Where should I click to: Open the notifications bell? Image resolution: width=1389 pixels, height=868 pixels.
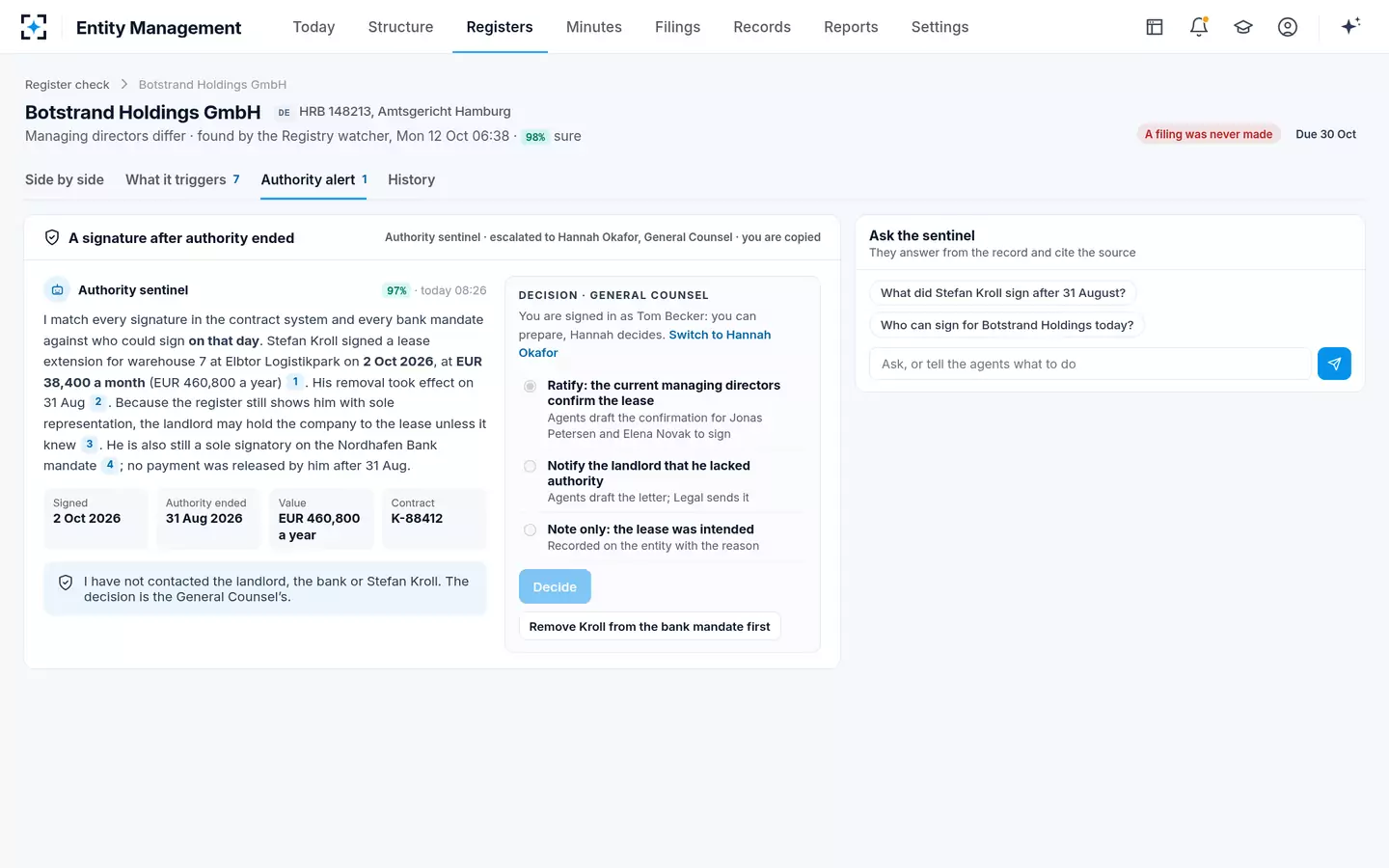point(1199,27)
